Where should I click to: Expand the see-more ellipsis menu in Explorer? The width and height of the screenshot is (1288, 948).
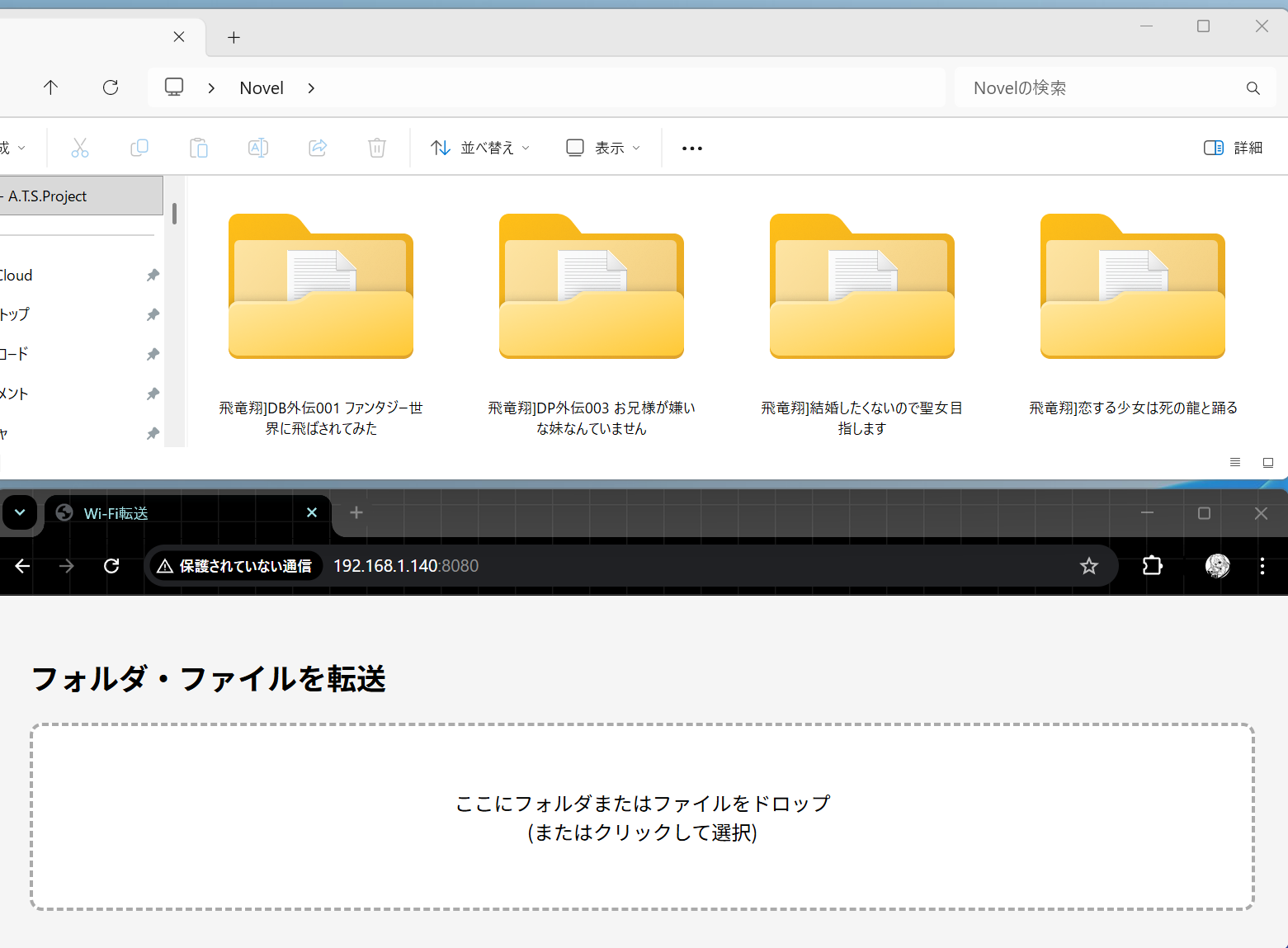tap(691, 148)
